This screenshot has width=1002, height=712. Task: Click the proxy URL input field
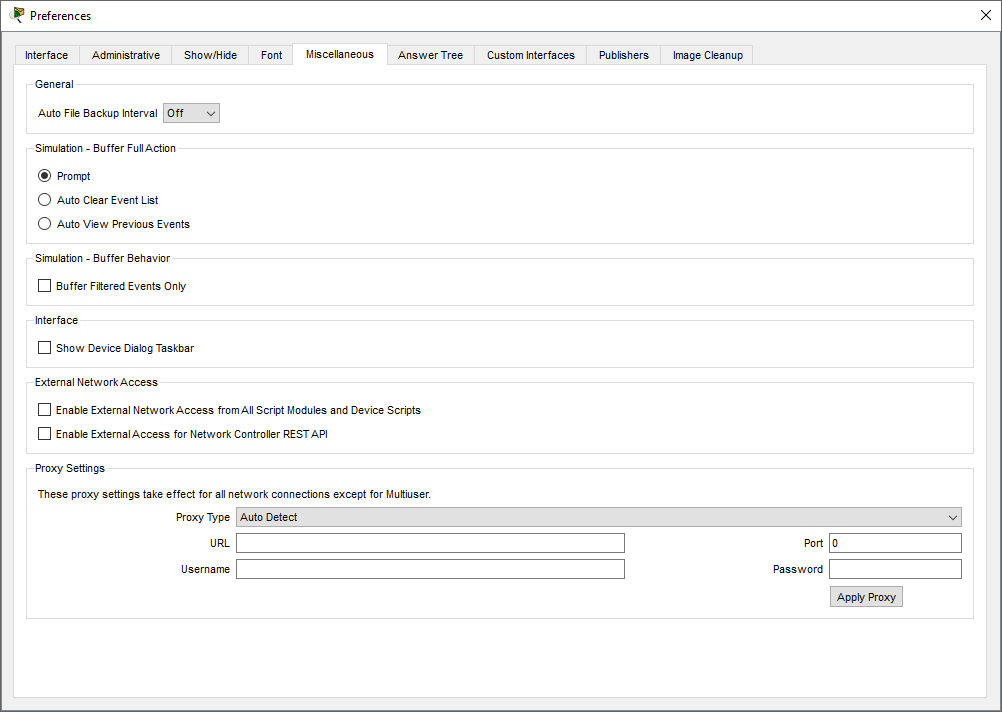[x=430, y=543]
